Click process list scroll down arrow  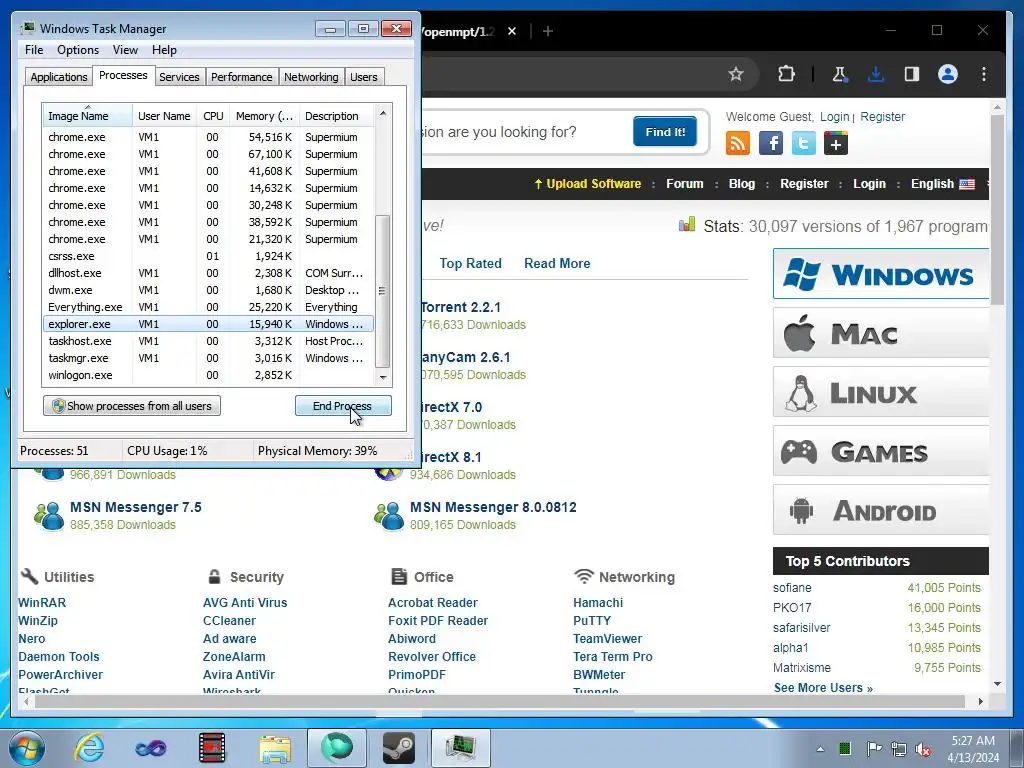[383, 377]
